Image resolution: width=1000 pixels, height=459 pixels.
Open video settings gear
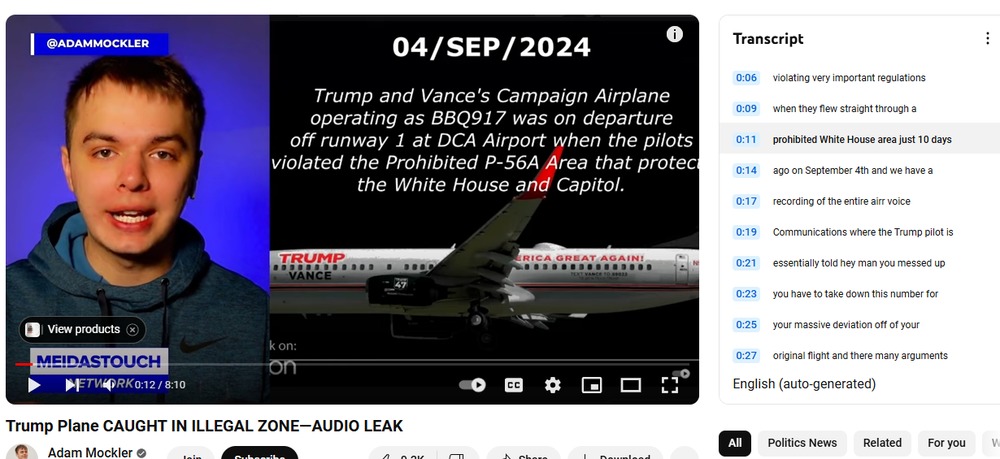553,385
